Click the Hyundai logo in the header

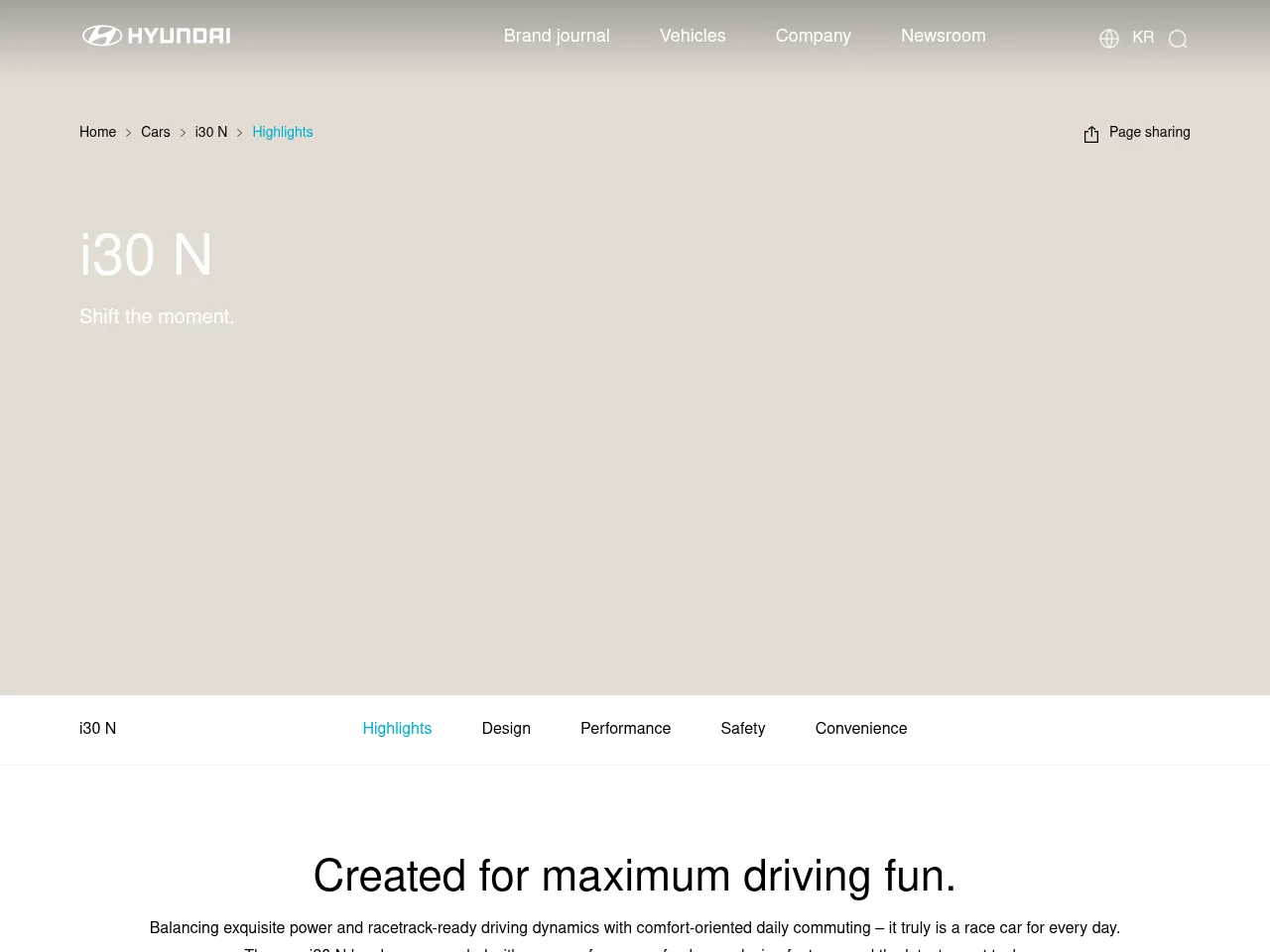coord(156,36)
